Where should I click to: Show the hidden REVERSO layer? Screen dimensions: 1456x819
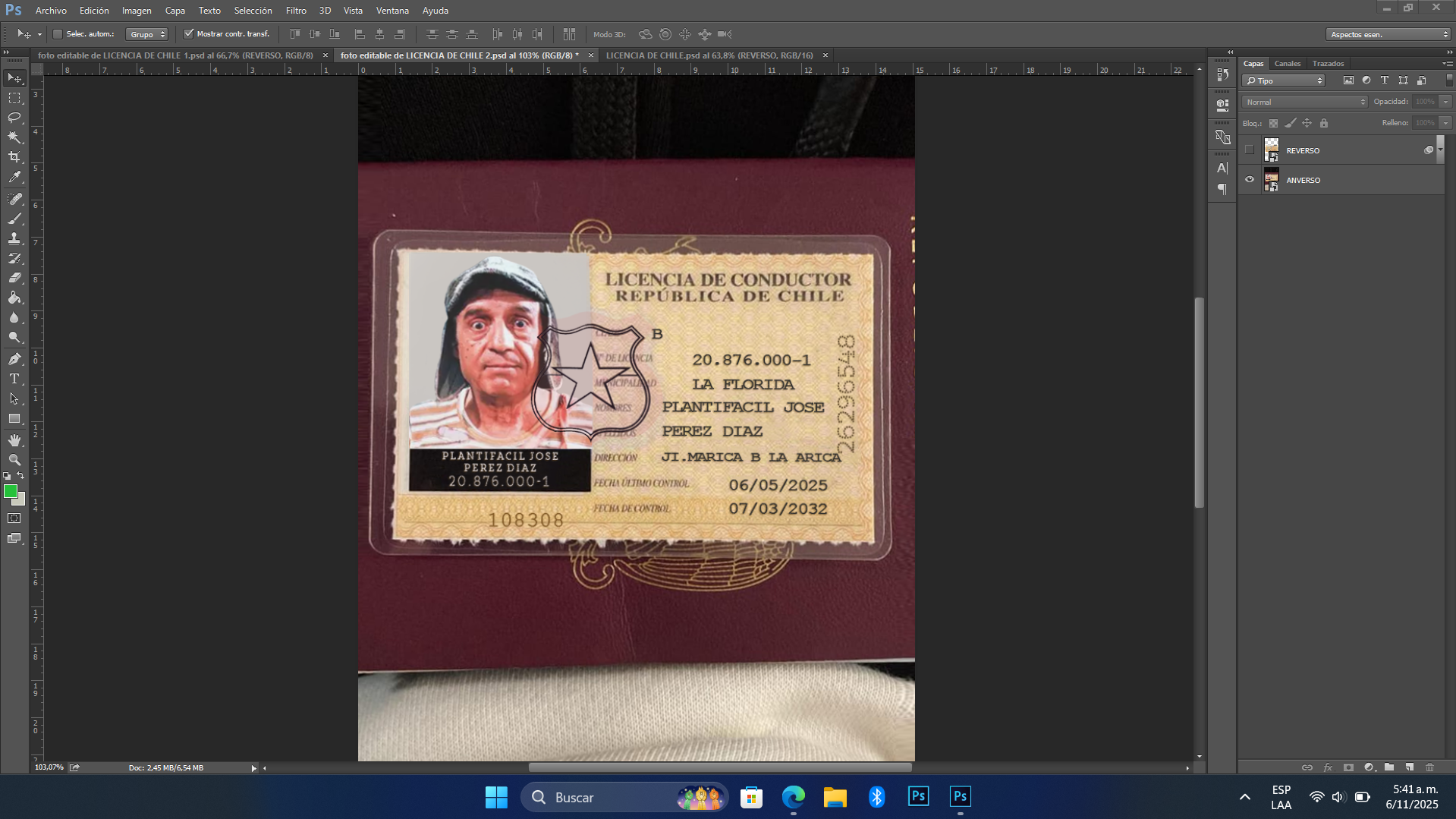1250,150
